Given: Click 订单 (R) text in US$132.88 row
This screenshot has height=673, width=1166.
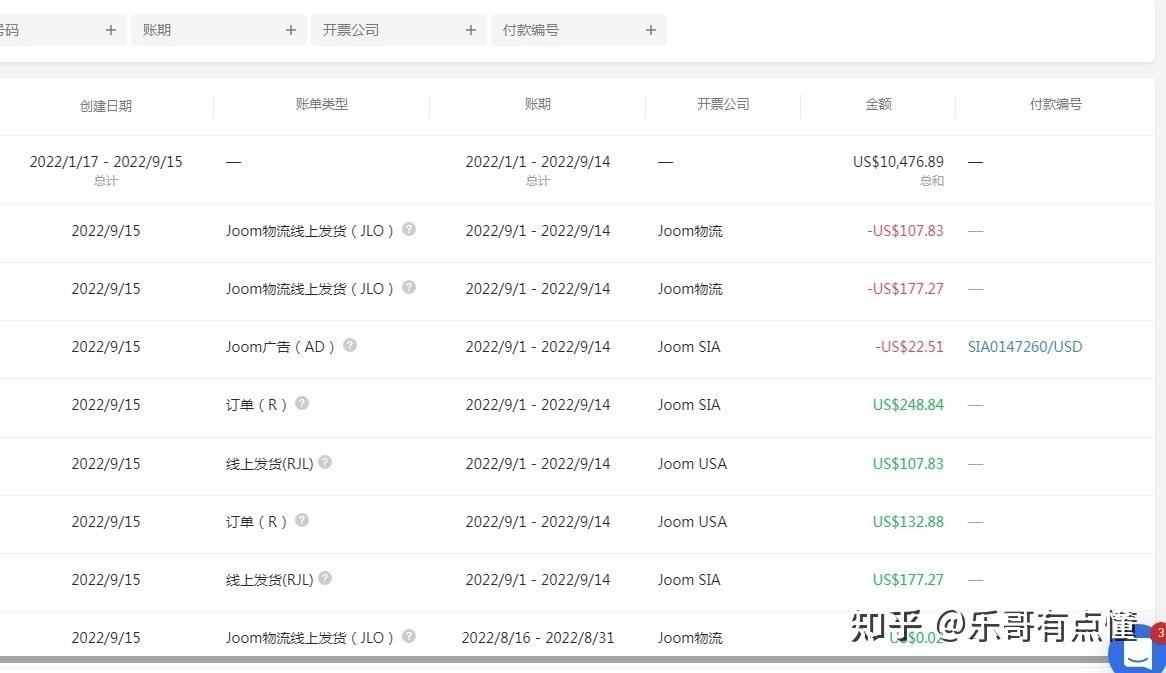Looking at the screenshot, I should [257, 521].
